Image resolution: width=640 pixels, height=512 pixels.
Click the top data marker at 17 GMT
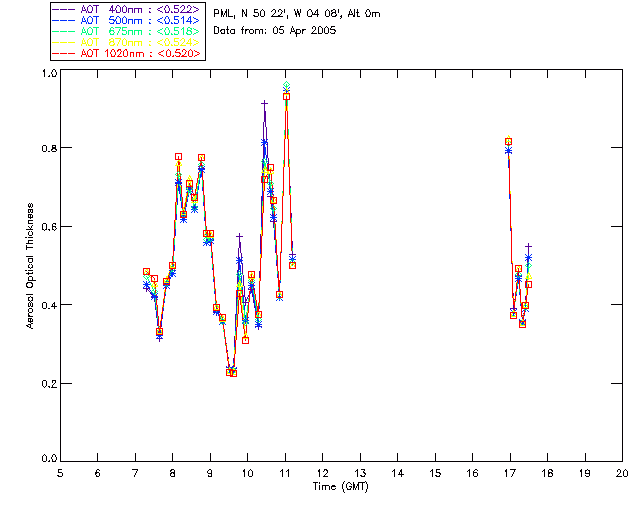pyautogui.click(x=509, y=142)
